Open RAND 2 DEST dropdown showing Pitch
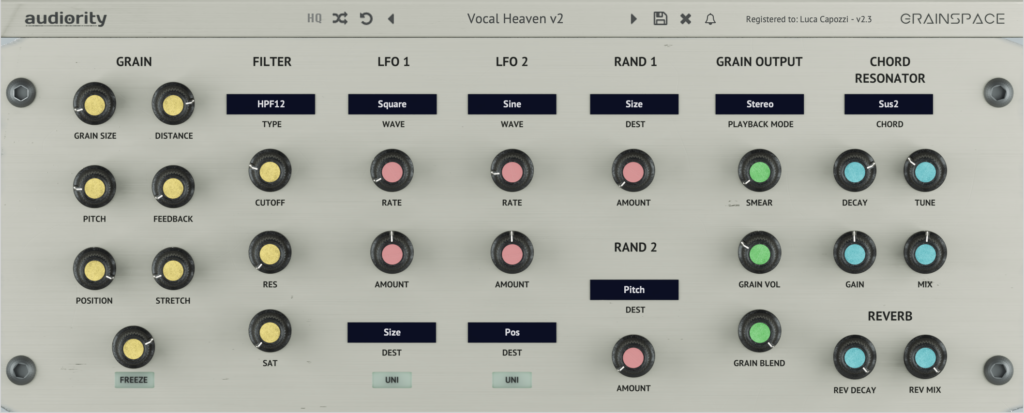 634,289
